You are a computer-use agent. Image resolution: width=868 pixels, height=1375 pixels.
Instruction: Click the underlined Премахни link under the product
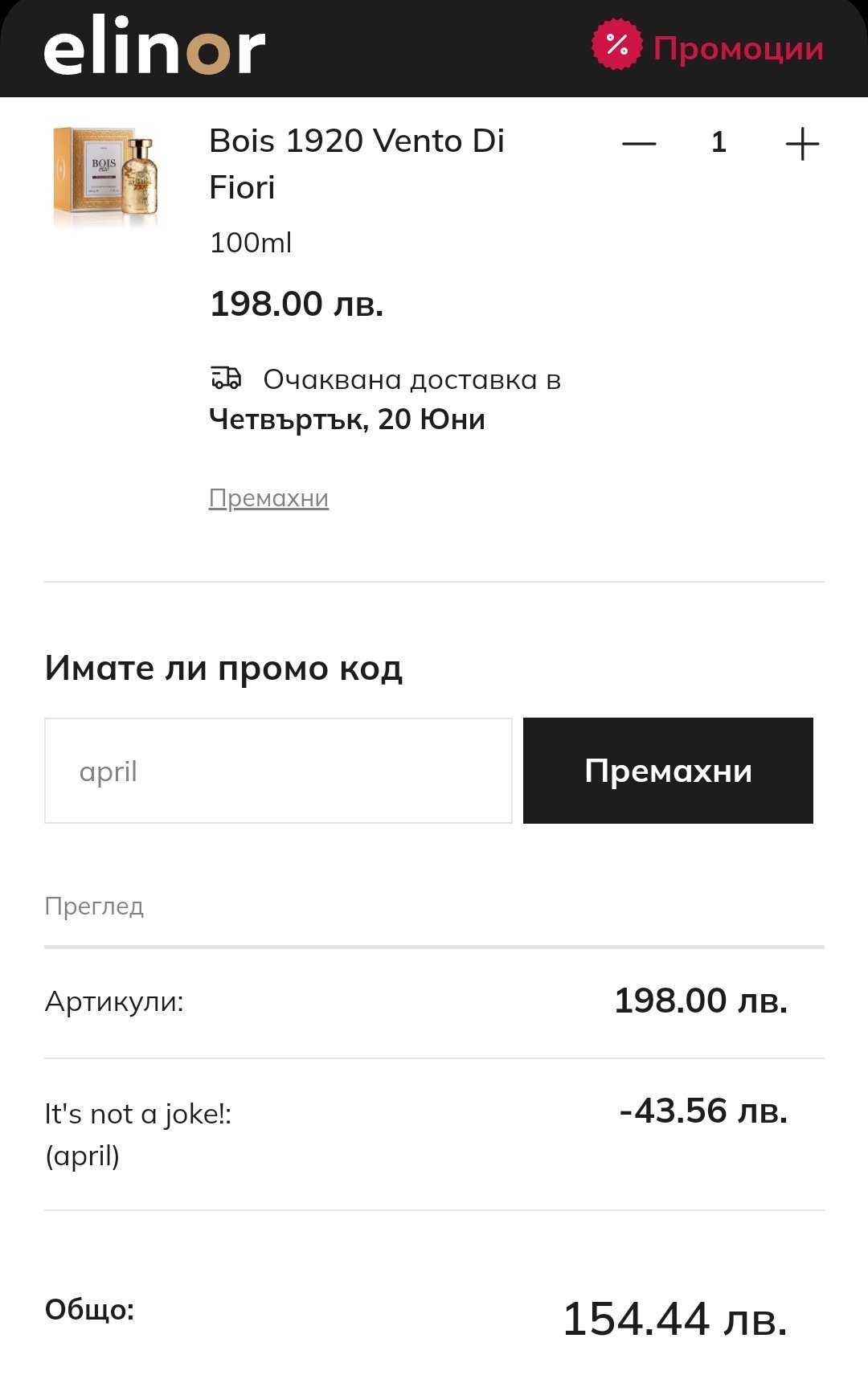coord(268,498)
